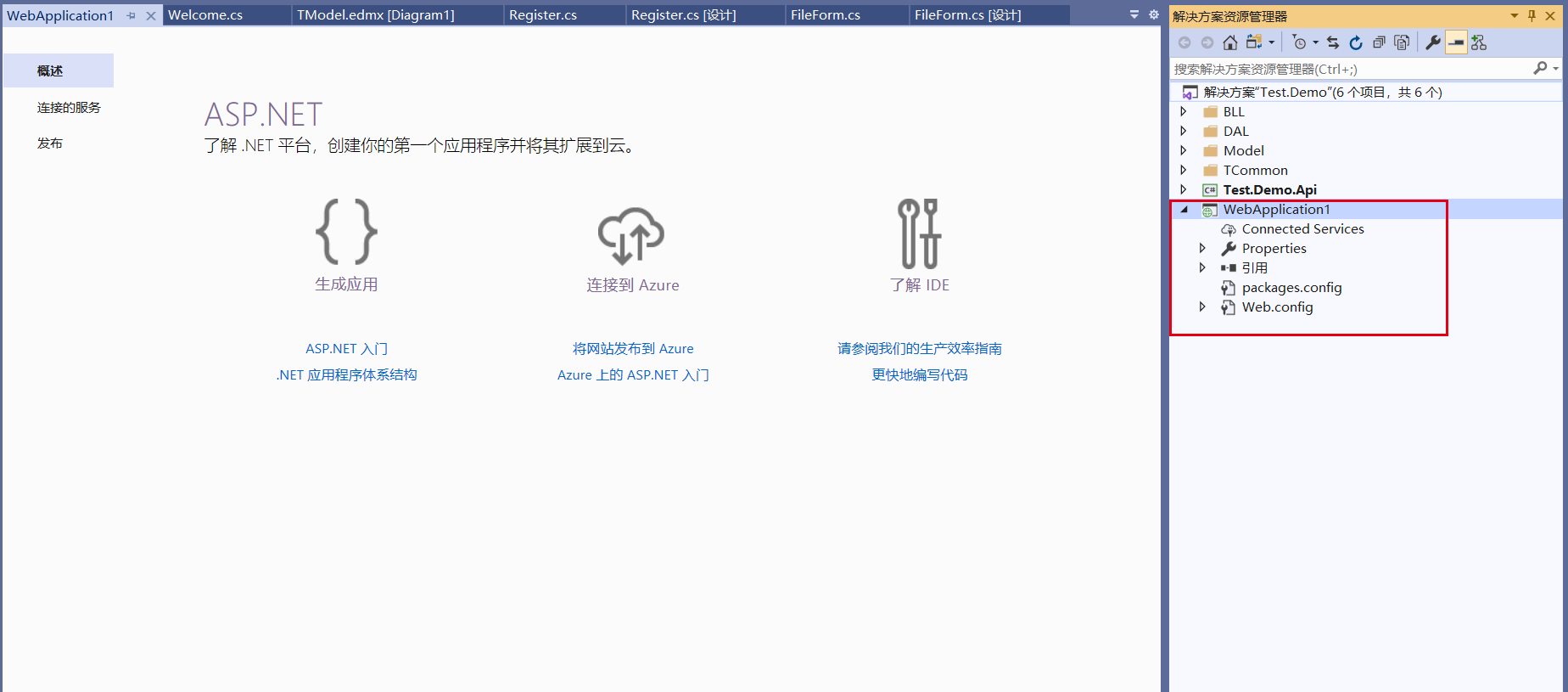Select the DAL folder icon
The width and height of the screenshot is (1568, 692).
(1211, 131)
